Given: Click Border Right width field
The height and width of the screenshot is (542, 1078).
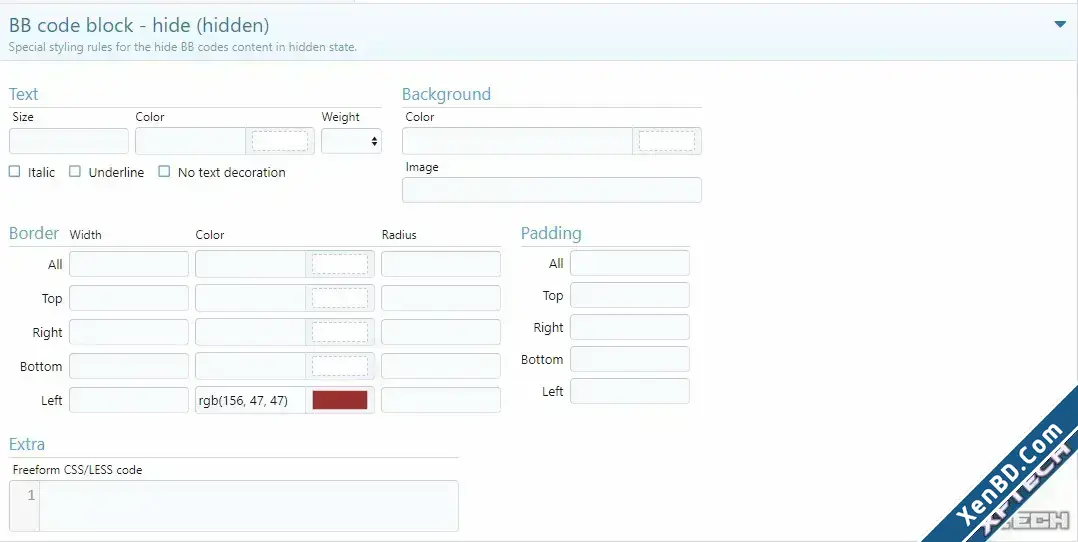Looking at the screenshot, I should 129,332.
